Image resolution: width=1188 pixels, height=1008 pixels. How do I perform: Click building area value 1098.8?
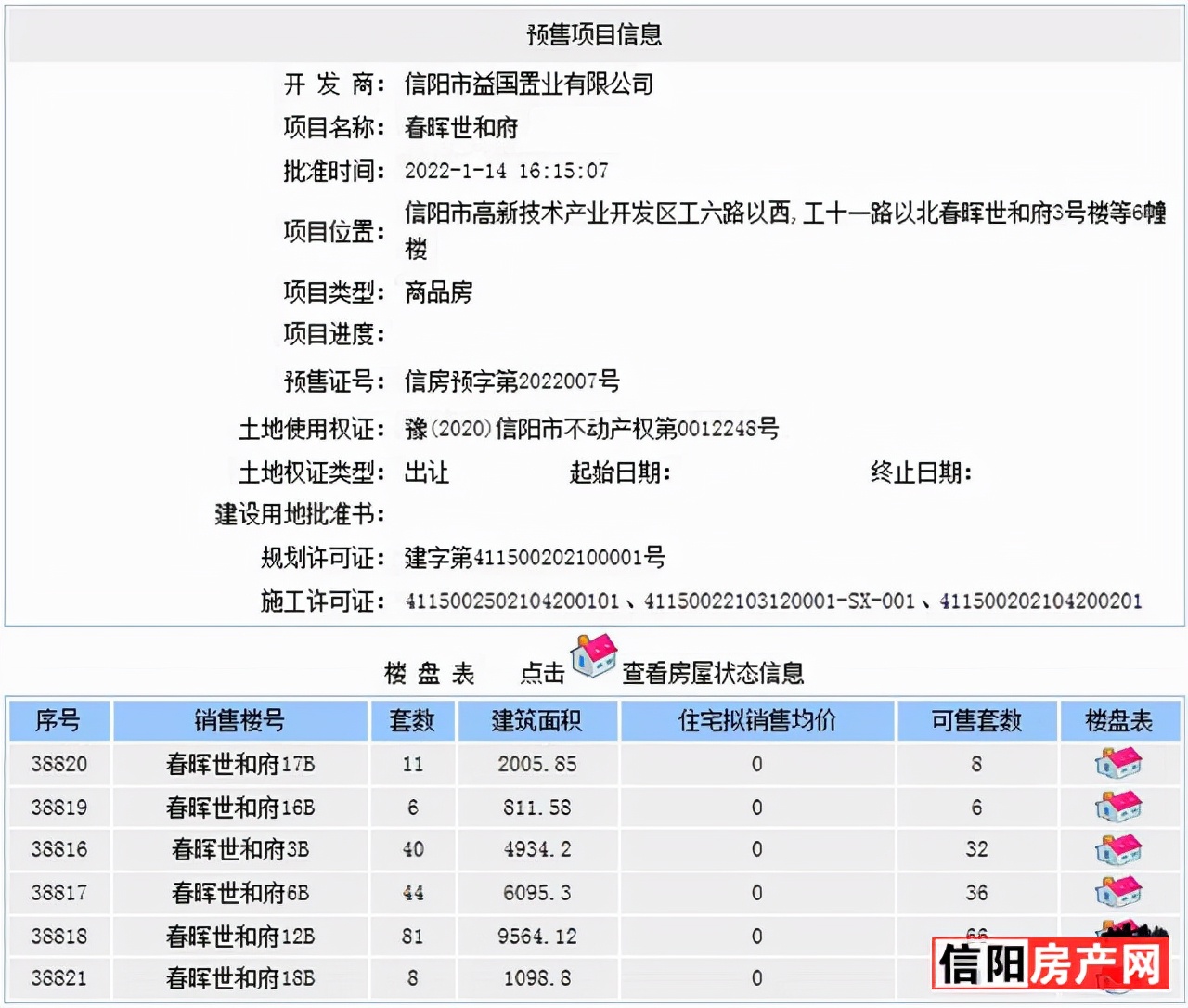tap(536, 978)
